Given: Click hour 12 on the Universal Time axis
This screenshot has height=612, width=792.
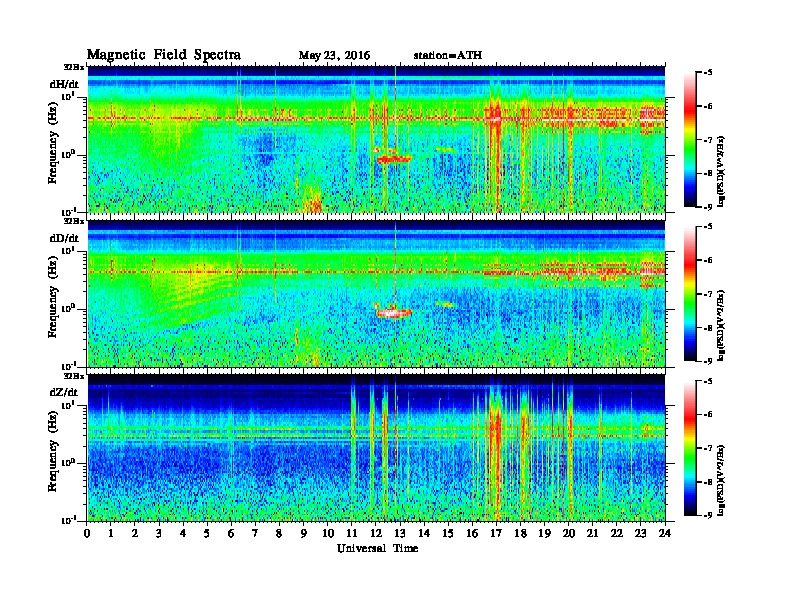Looking at the screenshot, I should click(x=376, y=533).
